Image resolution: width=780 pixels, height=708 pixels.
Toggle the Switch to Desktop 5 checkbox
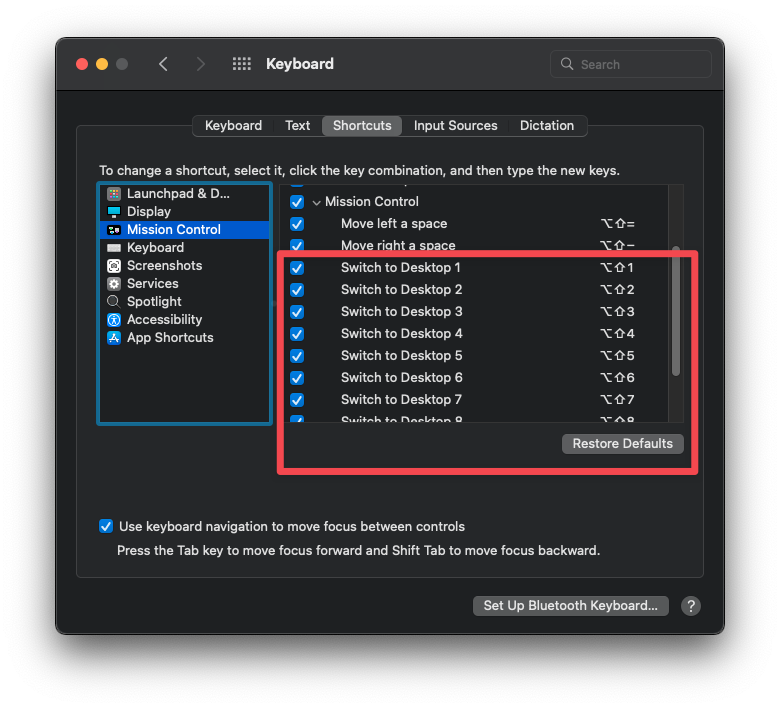click(x=297, y=356)
